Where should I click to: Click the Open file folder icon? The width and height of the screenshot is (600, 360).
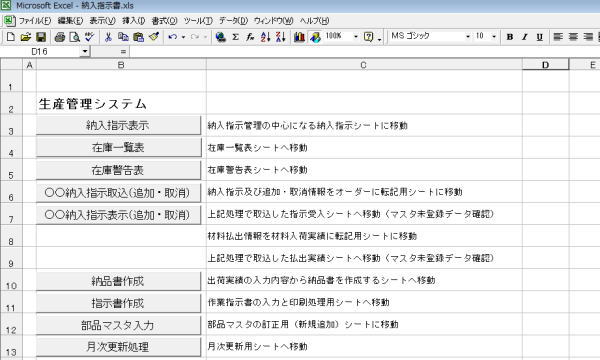point(26,37)
